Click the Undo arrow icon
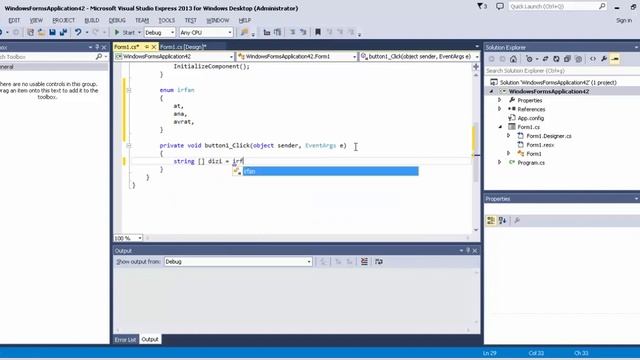The image size is (640, 360). click(x=78, y=32)
